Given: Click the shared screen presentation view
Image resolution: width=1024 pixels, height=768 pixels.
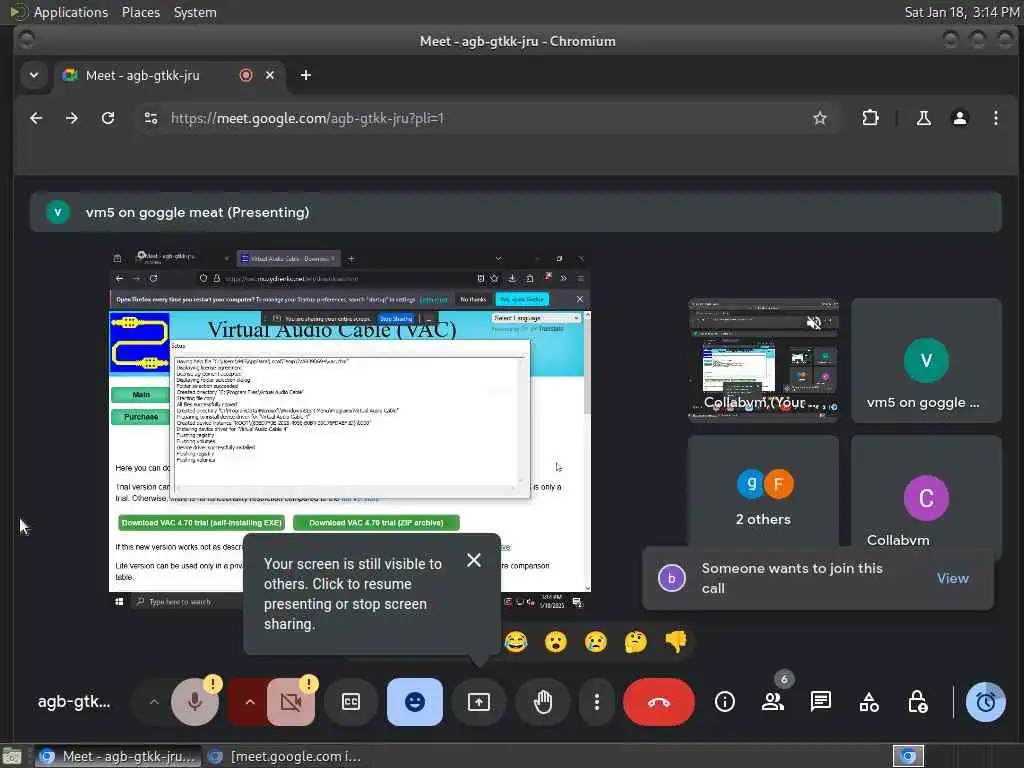Looking at the screenshot, I should (350, 430).
